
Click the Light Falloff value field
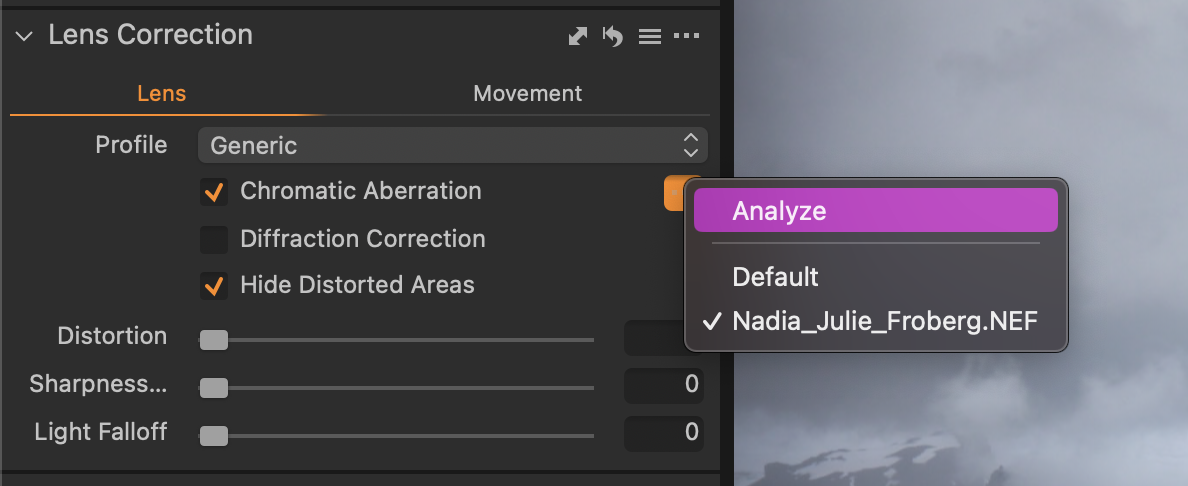664,432
